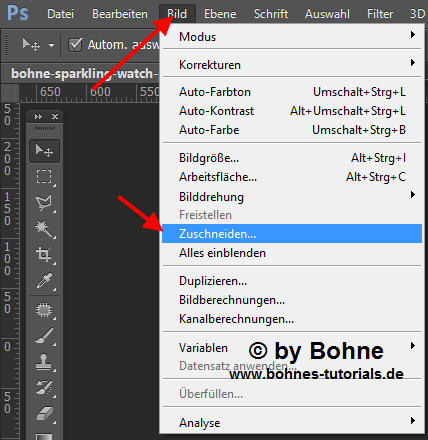Image resolution: width=428 pixels, height=440 pixels.
Task: Activate the Crop tool
Action: [x=44, y=254]
